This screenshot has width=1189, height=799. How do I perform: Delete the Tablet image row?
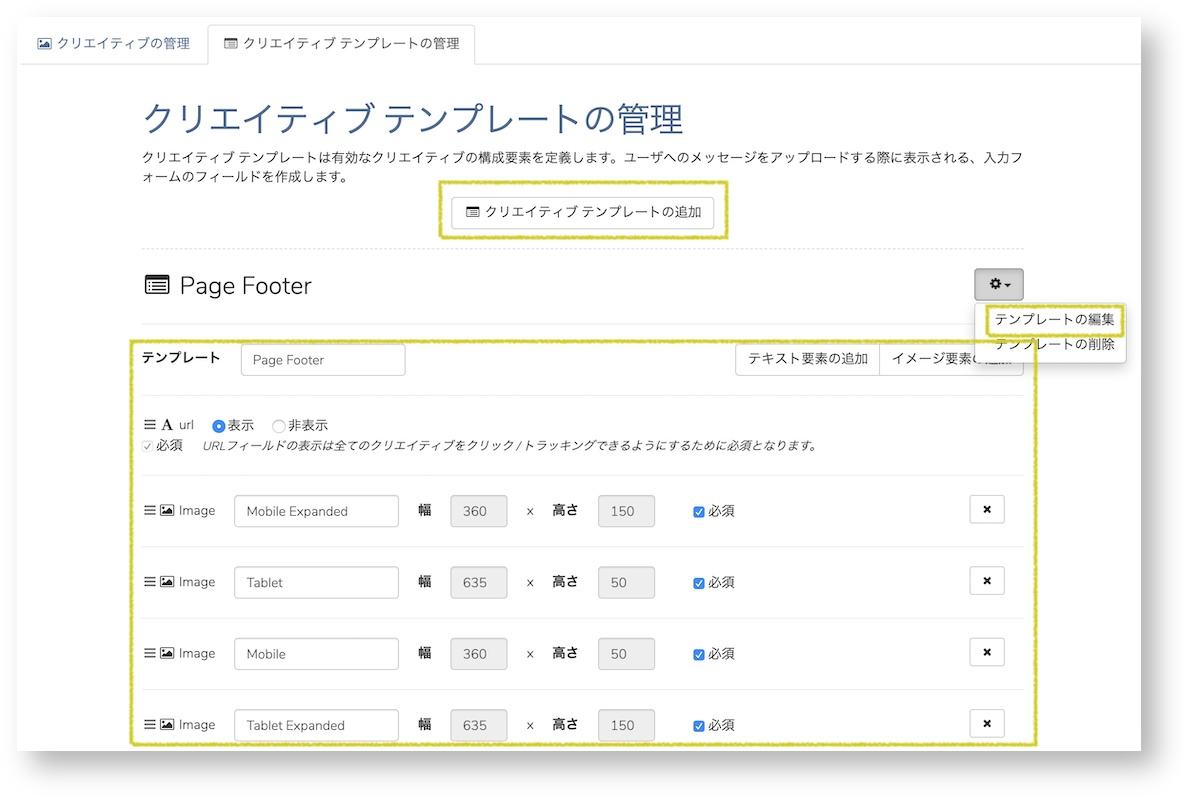coord(987,581)
